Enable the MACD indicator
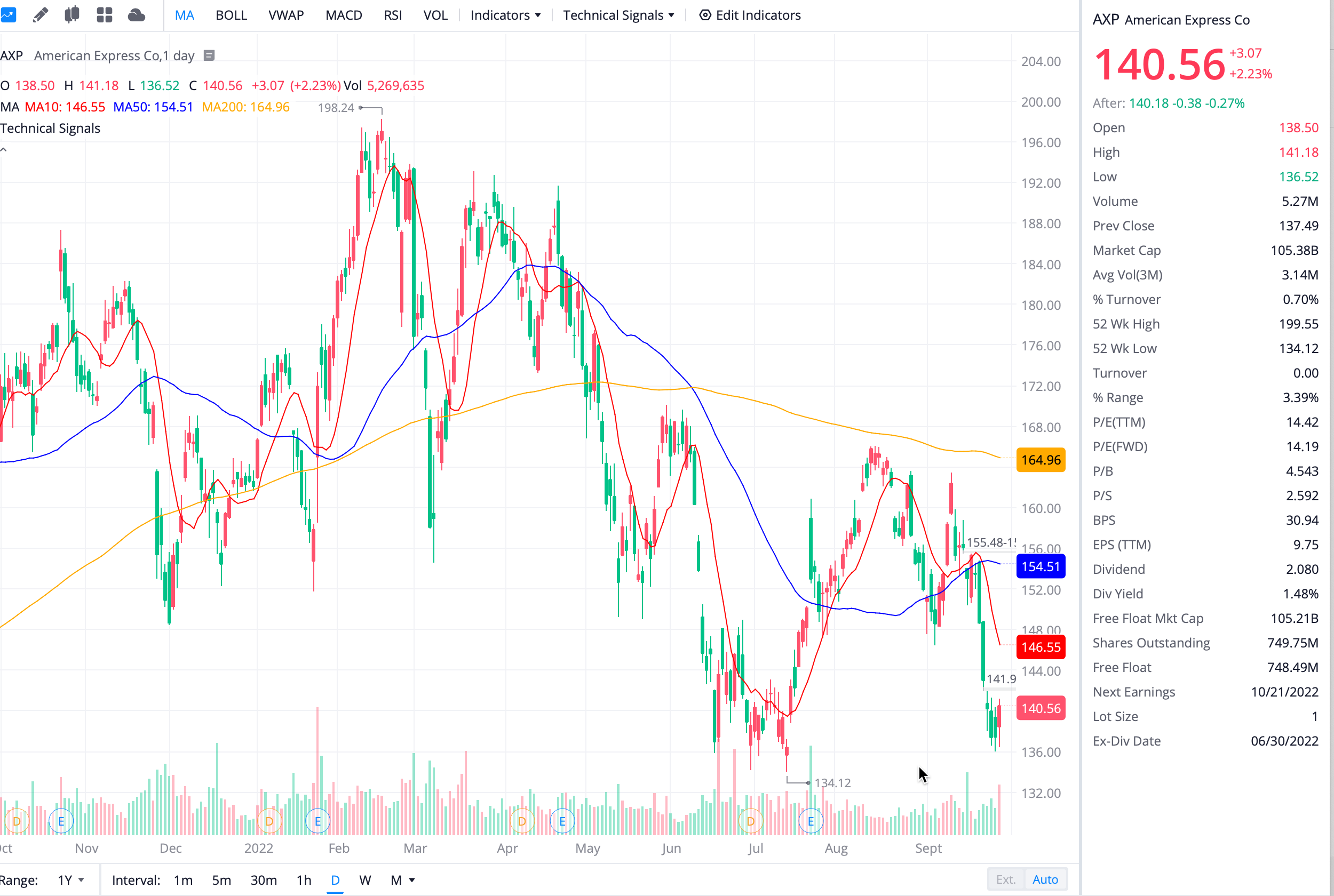Image resolution: width=1334 pixels, height=896 pixels. [344, 15]
